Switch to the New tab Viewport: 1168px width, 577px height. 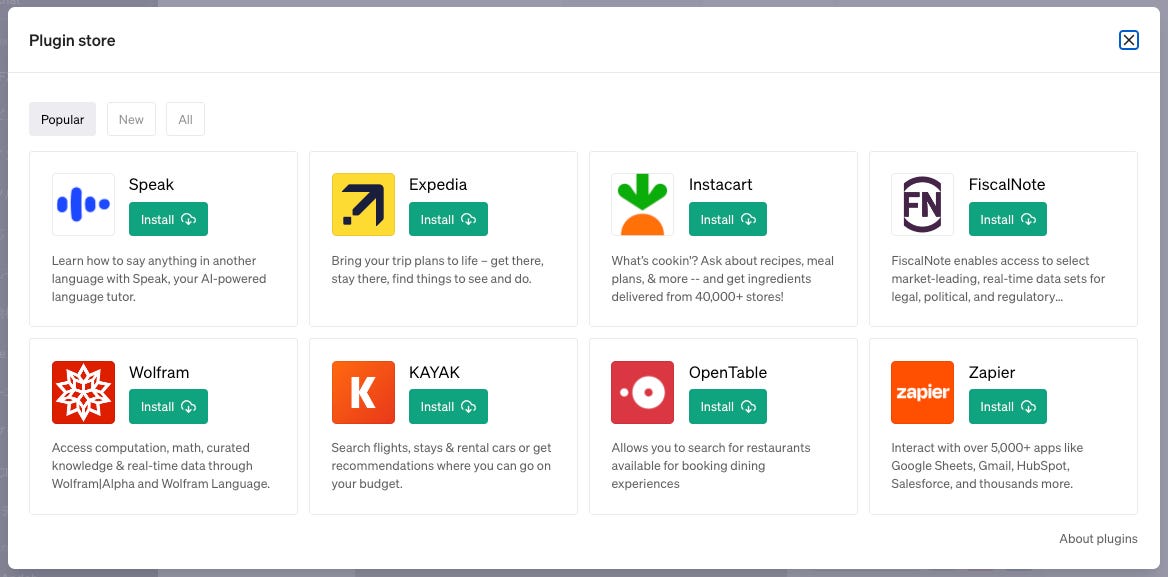pos(131,119)
